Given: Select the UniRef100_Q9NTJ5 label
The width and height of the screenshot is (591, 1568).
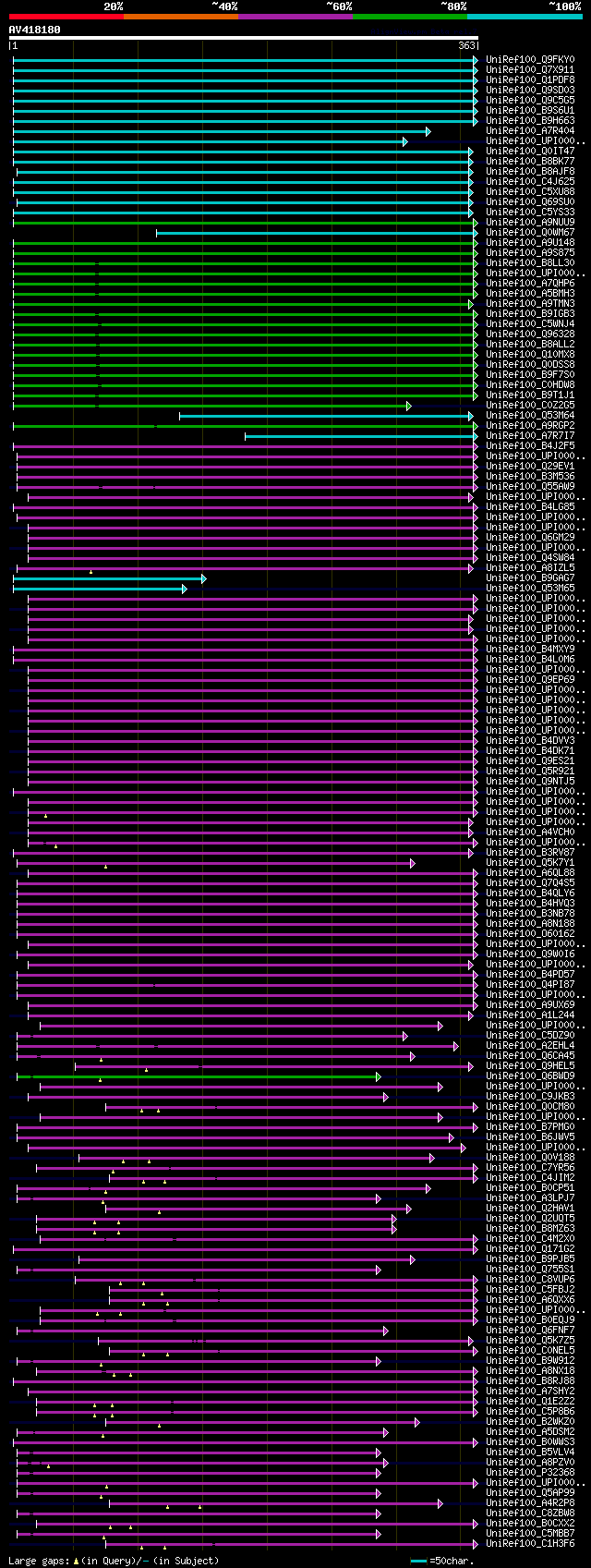Looking at the screenshot, I should point(530,781).
